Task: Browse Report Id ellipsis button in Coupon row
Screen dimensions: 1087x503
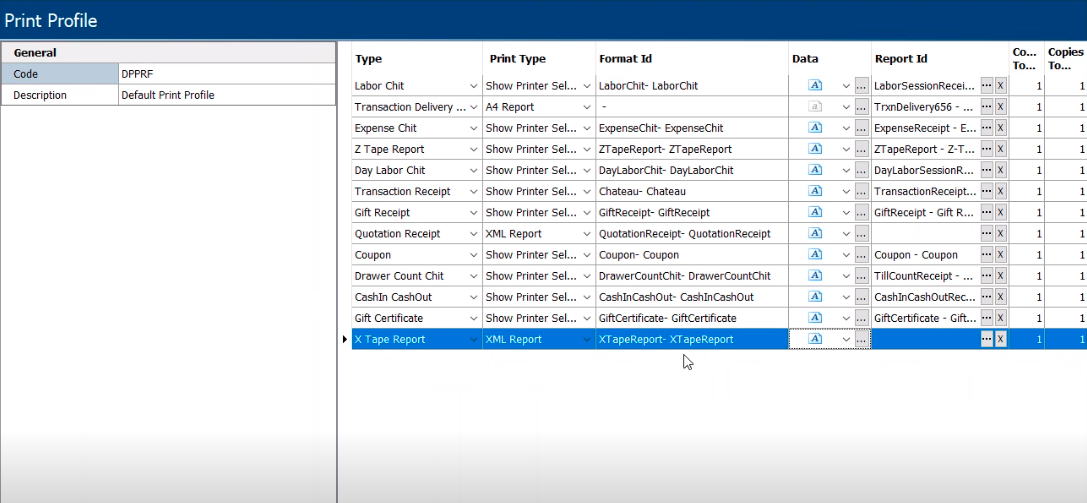Action: pyautogui.click(x=987, y=255)
